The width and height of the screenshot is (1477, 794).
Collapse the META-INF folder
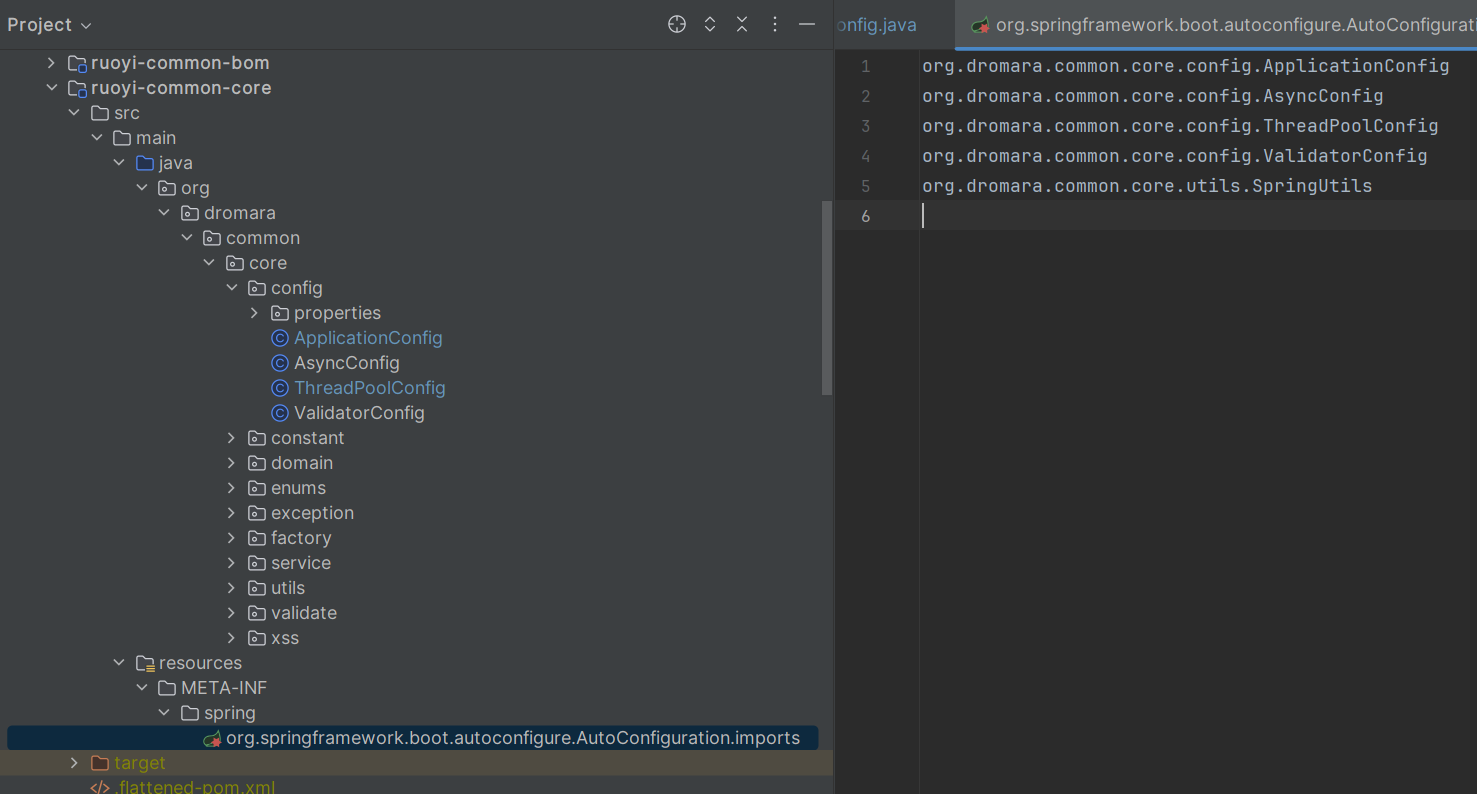pos(141,687)
